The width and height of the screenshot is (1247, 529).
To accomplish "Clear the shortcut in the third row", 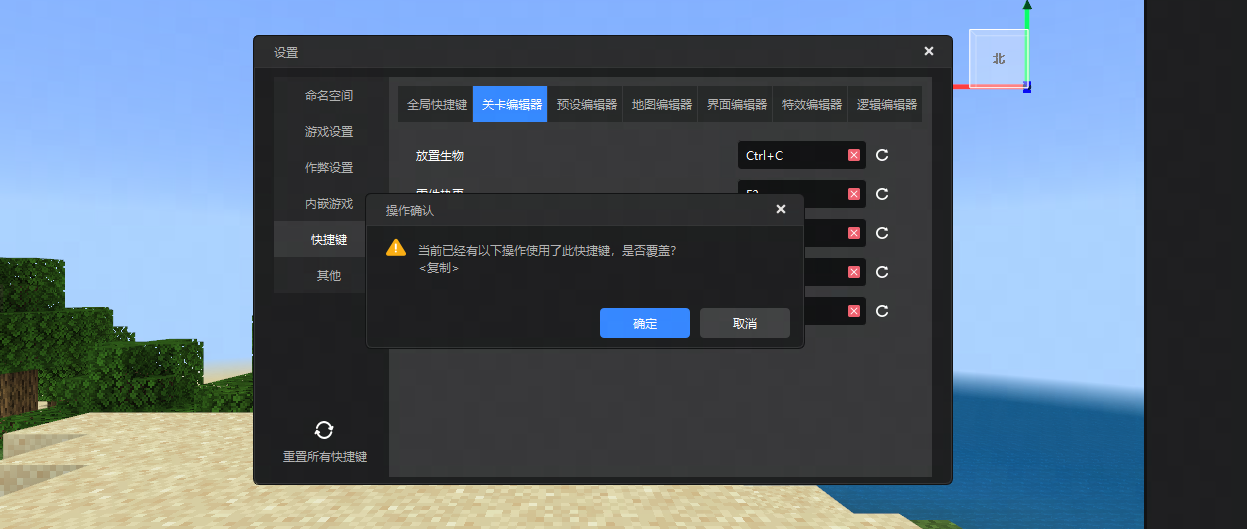I will (x=854, y=233).
